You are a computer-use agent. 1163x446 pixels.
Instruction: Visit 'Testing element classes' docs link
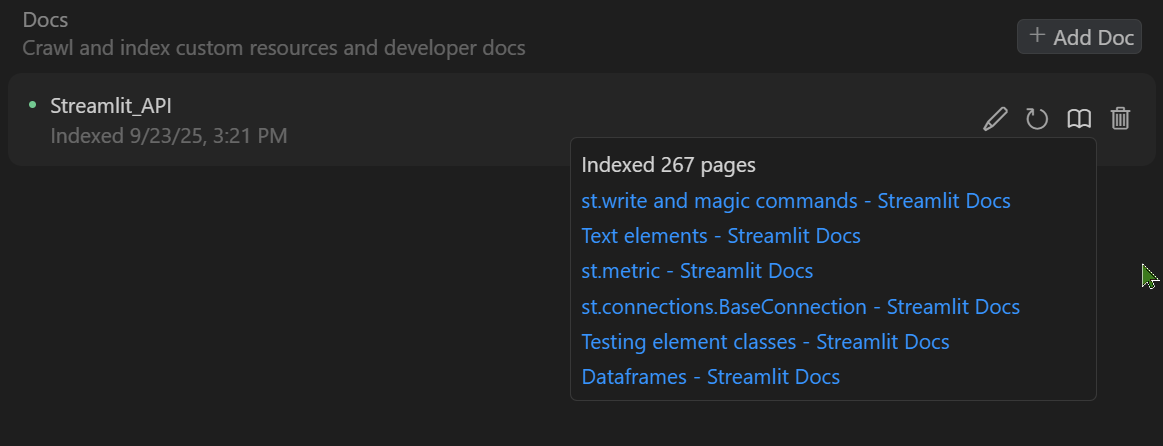click(765, 342)
